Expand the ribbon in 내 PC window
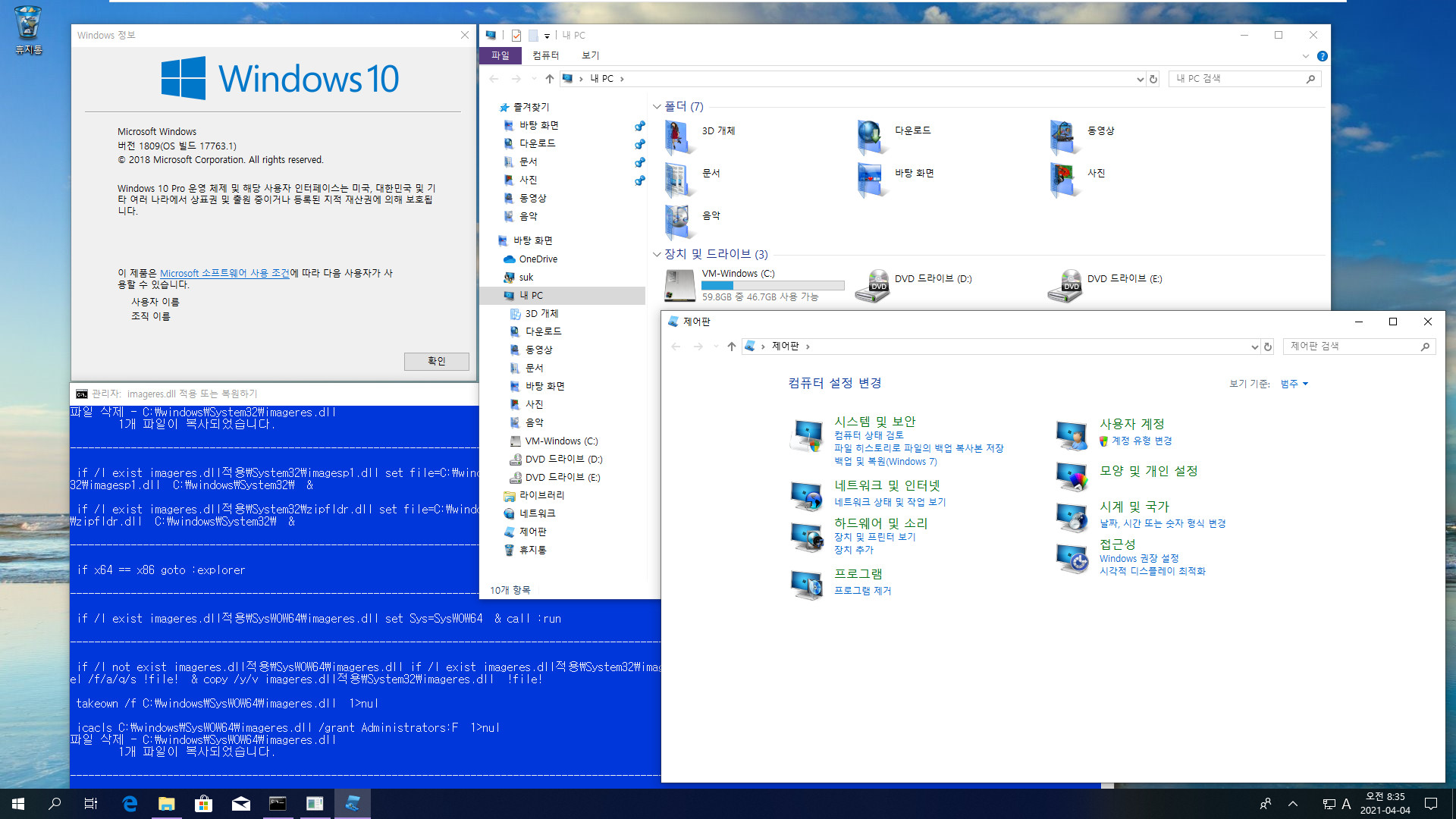 tap(1305, 56)
